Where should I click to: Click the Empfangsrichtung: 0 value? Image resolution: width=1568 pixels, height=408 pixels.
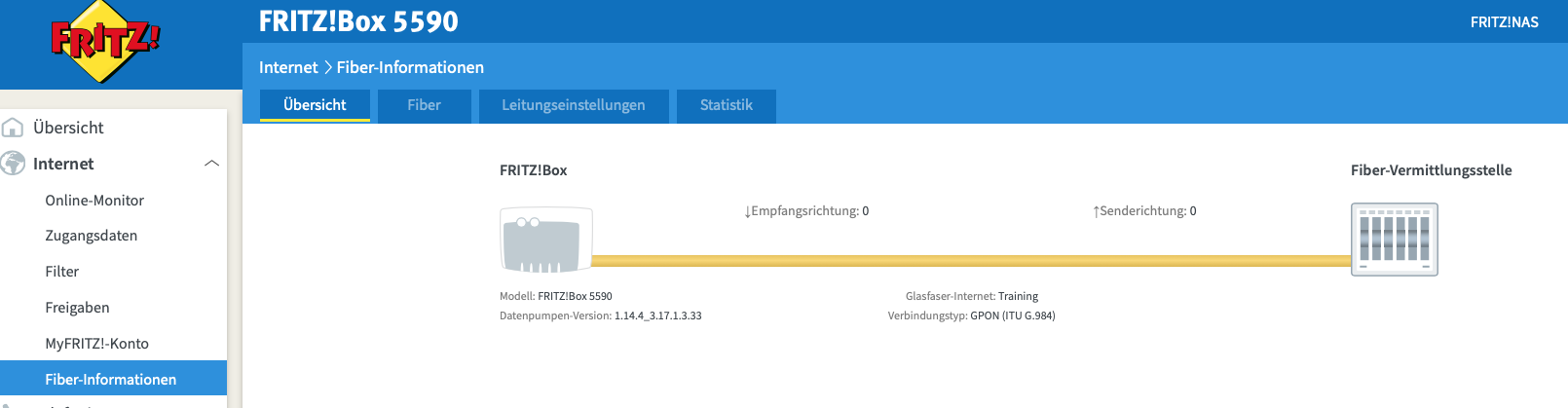click(806, 211)
